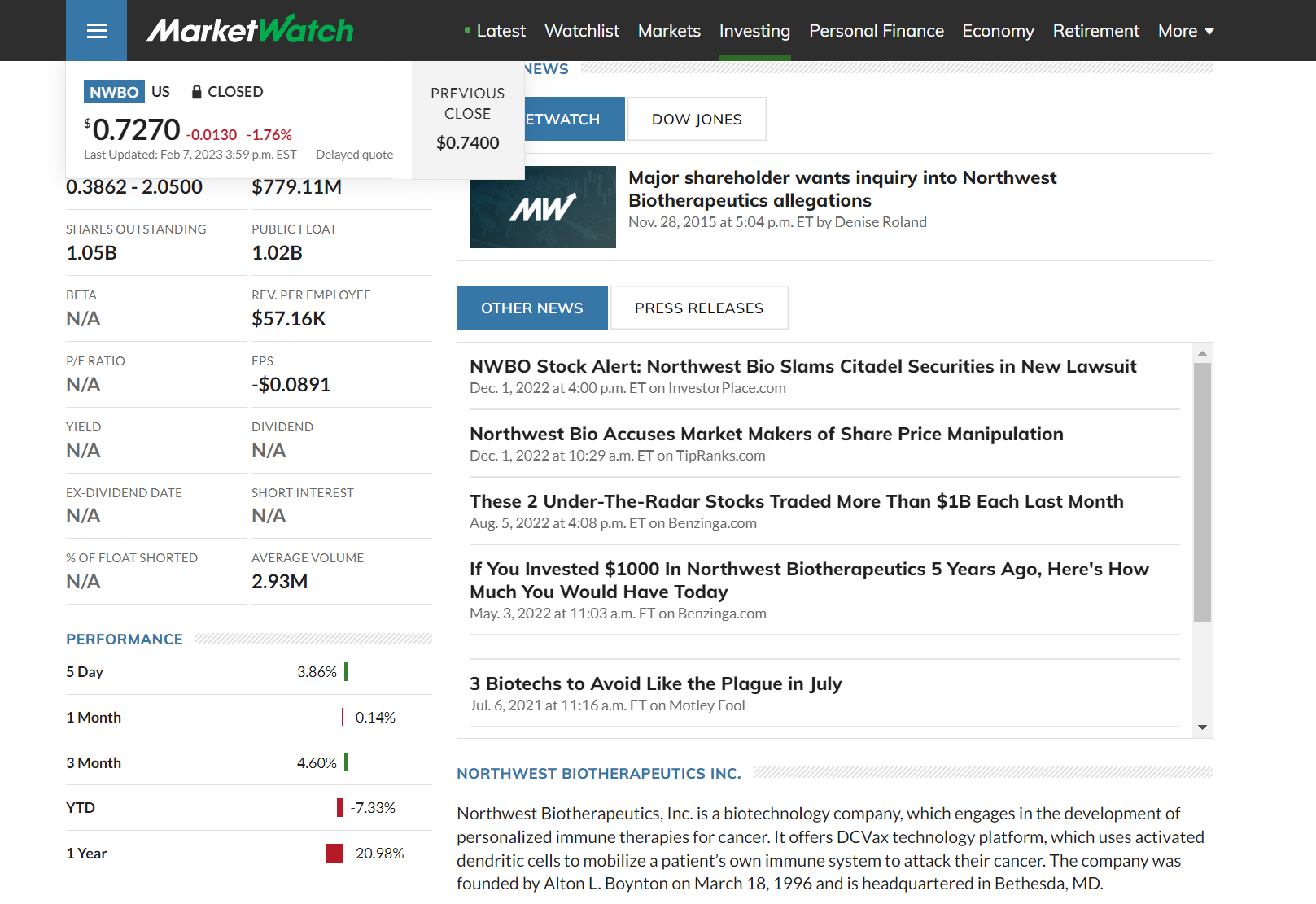Switch to the MarketWatch news tab
This screenshot has width=1316, height=904.
575,119
